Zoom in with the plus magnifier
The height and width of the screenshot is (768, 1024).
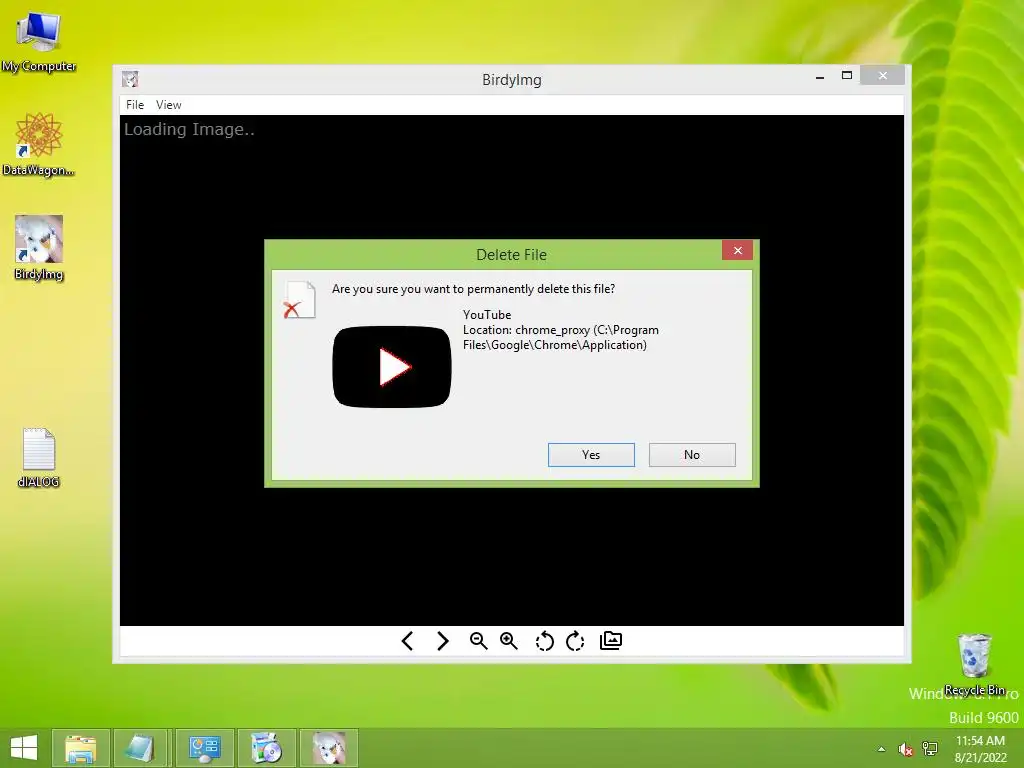[x=509, y=641]
